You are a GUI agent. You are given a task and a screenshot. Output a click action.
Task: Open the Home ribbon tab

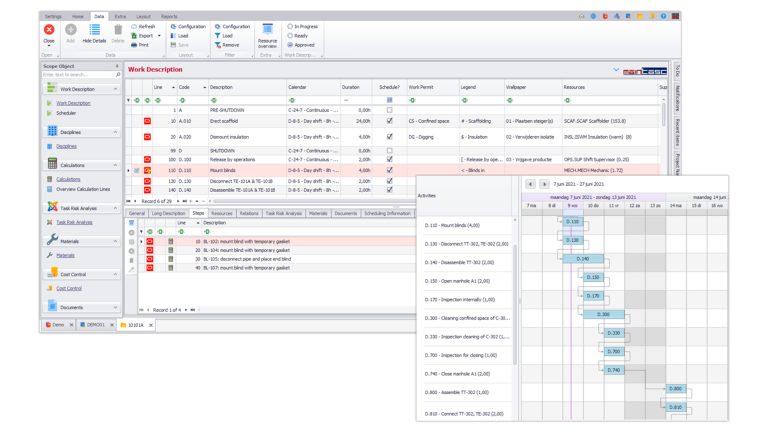point(78,16)
